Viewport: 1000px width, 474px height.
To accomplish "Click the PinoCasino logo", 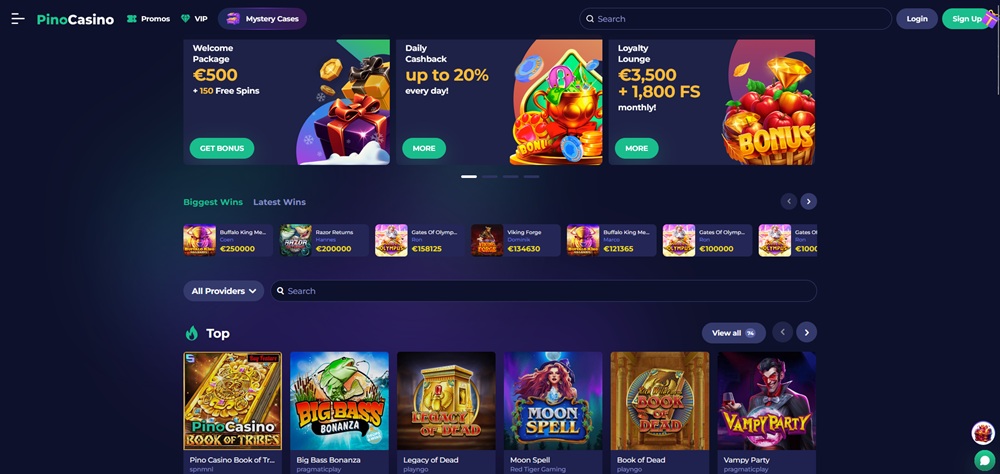I will [x=75, y=19].
